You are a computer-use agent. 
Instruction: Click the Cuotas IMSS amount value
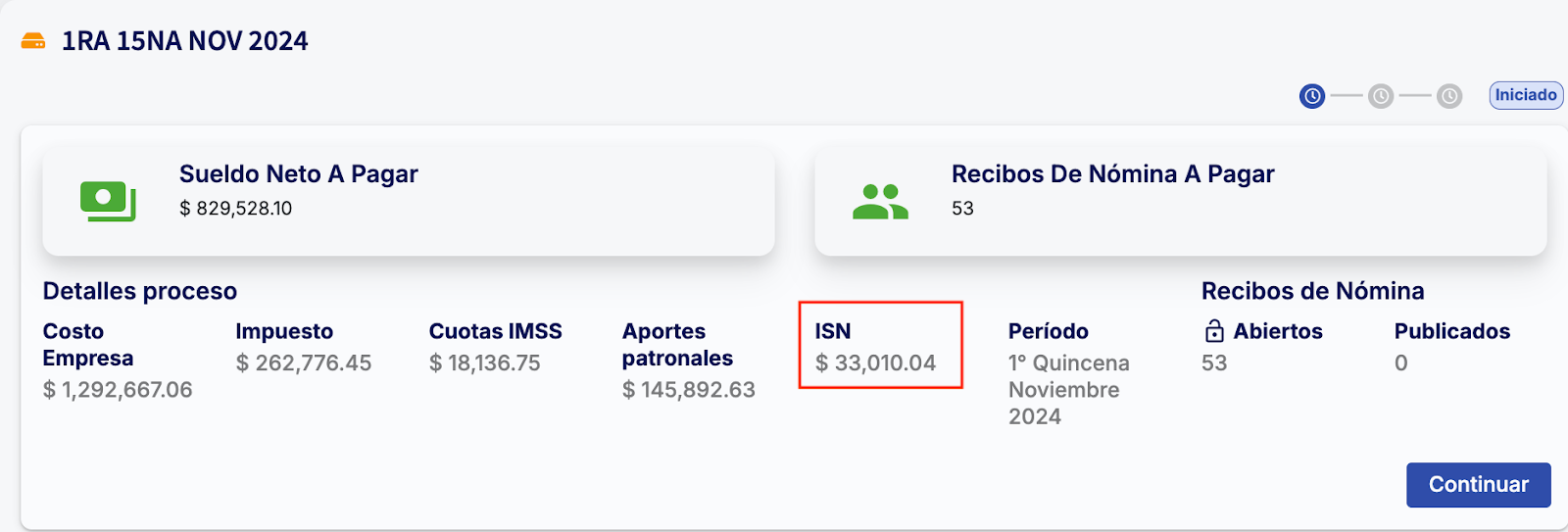click(485, 363)
